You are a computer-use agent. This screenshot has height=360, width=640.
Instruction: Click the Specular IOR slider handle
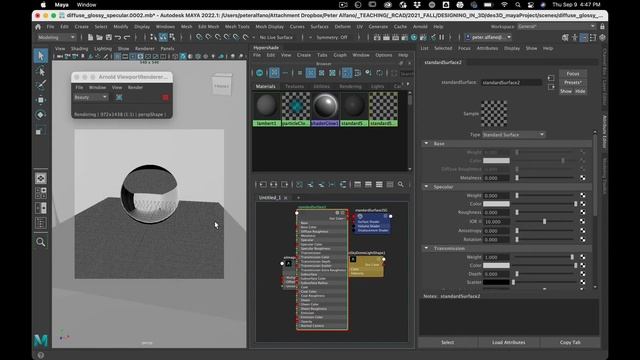[544, 221]
